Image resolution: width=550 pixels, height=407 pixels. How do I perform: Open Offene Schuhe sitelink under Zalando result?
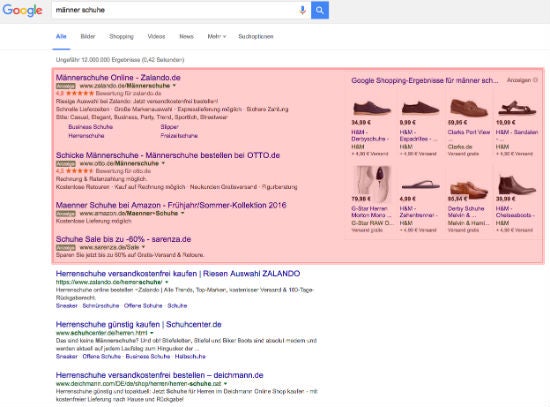(143, 306)
